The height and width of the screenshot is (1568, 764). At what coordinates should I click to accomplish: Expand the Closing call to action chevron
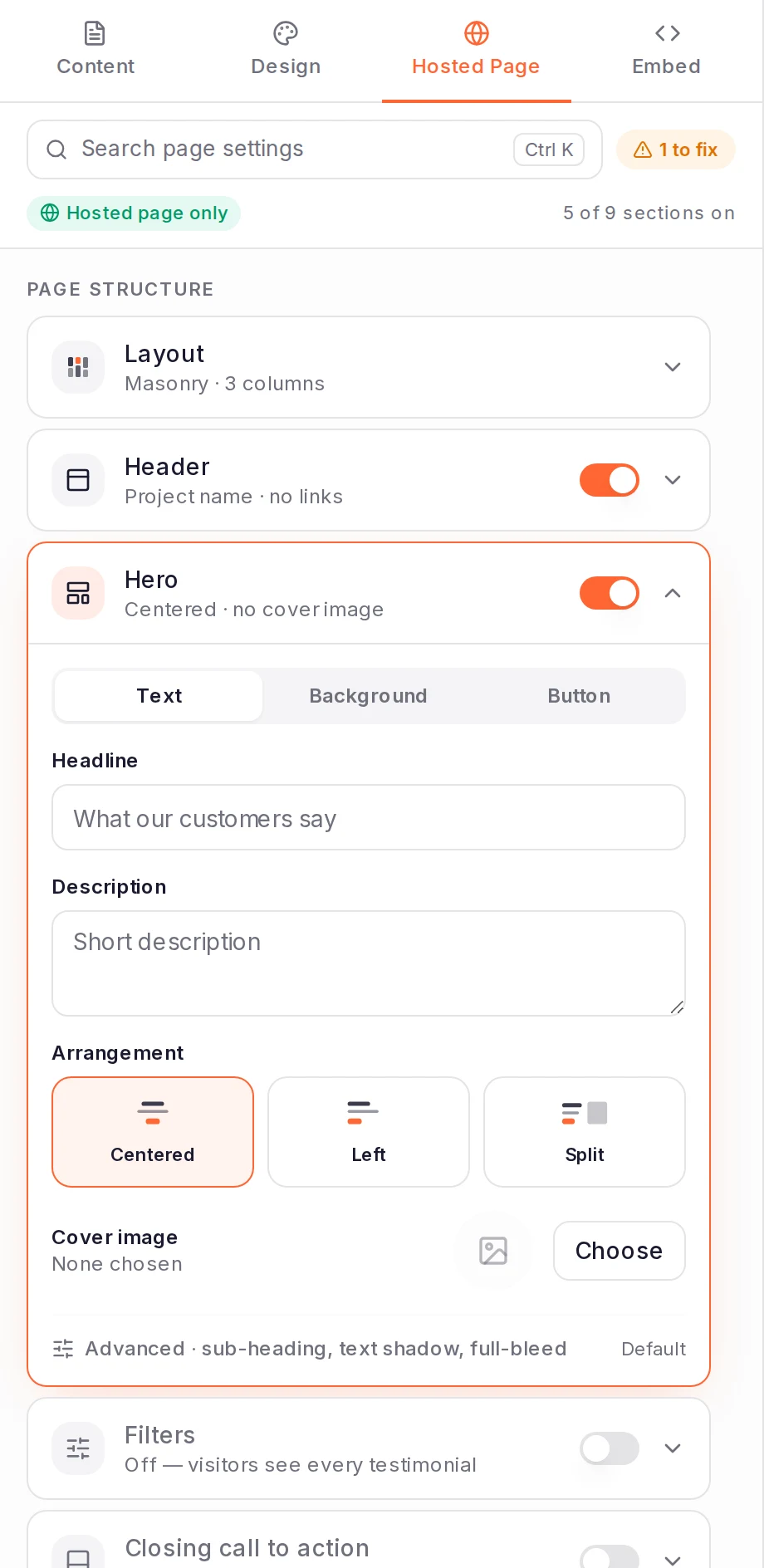click(x=673, y=1560)
